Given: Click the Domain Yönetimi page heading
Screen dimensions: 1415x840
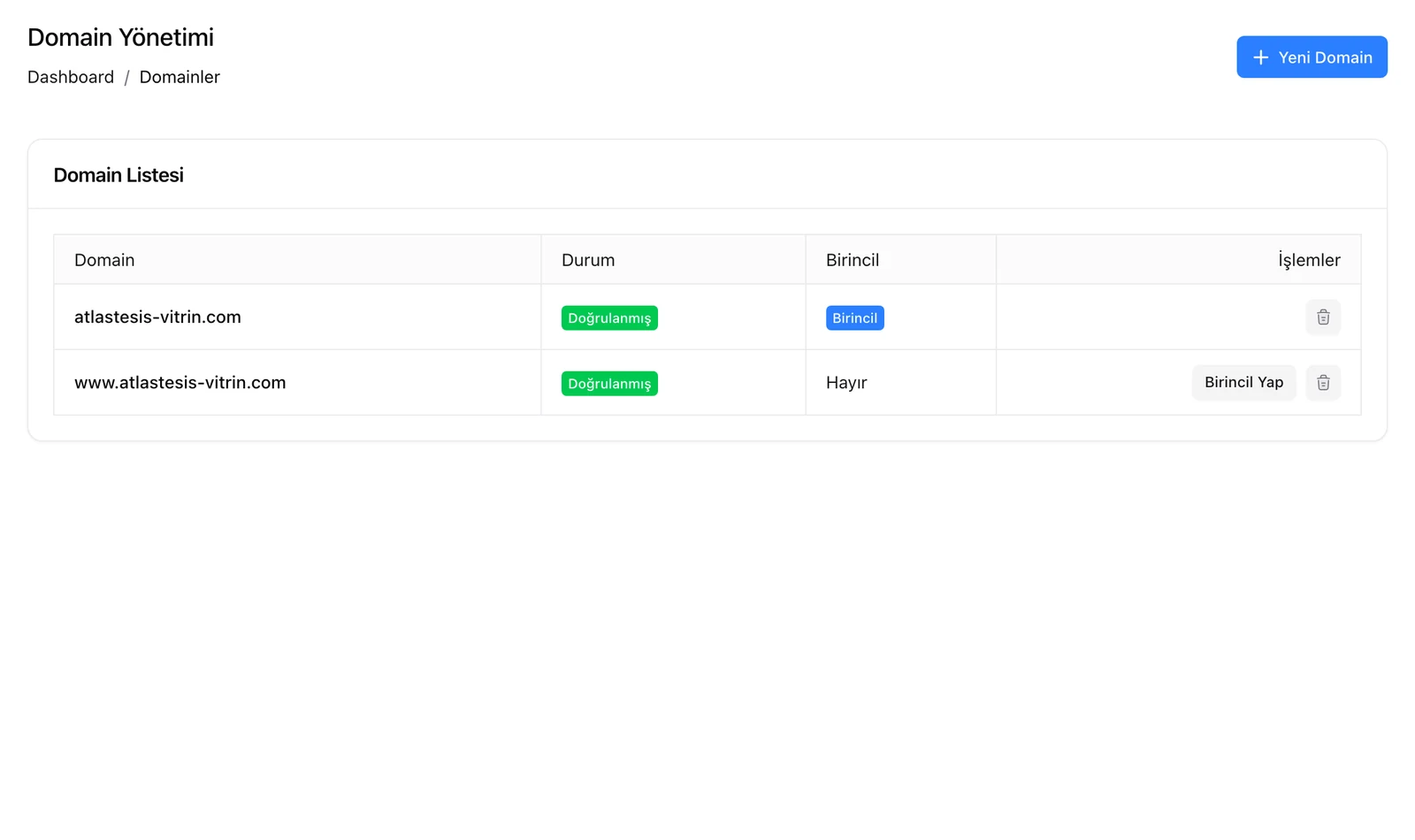Looking at the screenshot, I should coord(120,37).
